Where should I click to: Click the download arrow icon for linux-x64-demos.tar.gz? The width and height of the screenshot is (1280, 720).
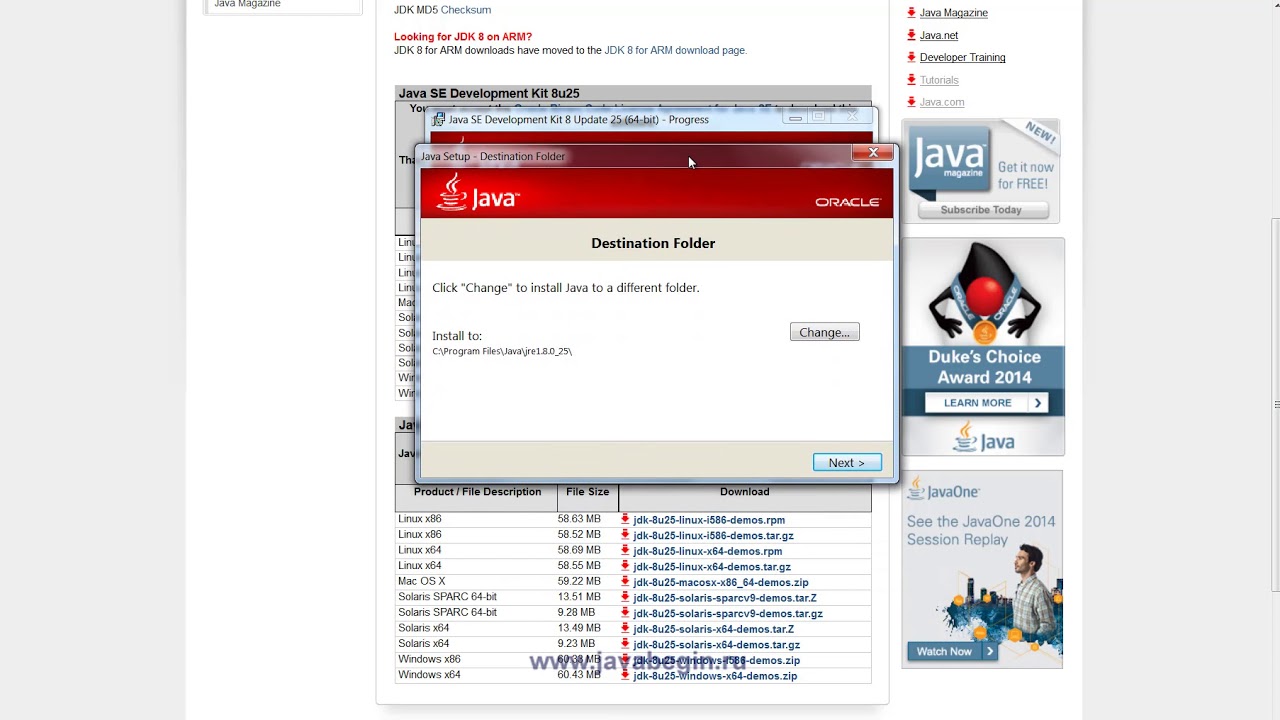coord(625,567)
